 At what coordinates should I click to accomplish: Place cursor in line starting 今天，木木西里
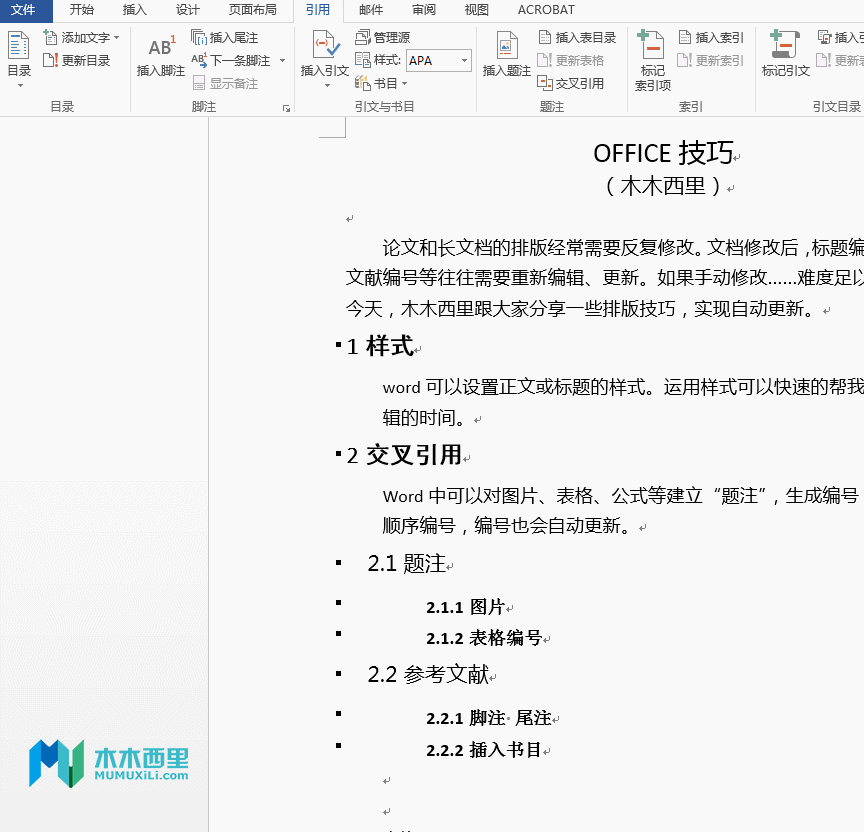click(x=580, y=309)
